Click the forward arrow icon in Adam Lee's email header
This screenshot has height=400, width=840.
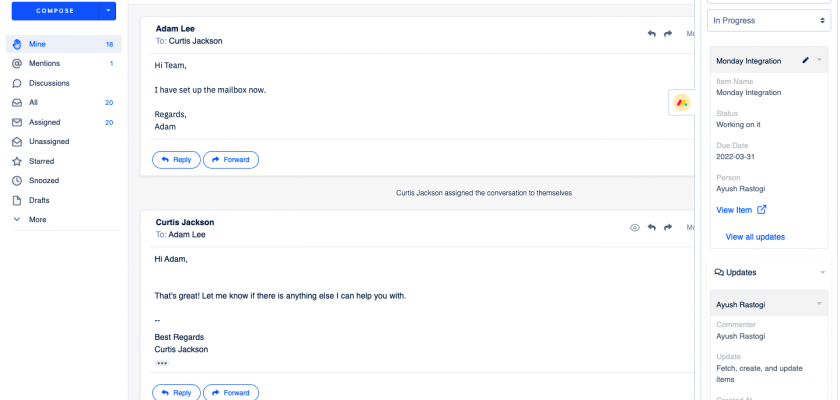pos(668,34)
